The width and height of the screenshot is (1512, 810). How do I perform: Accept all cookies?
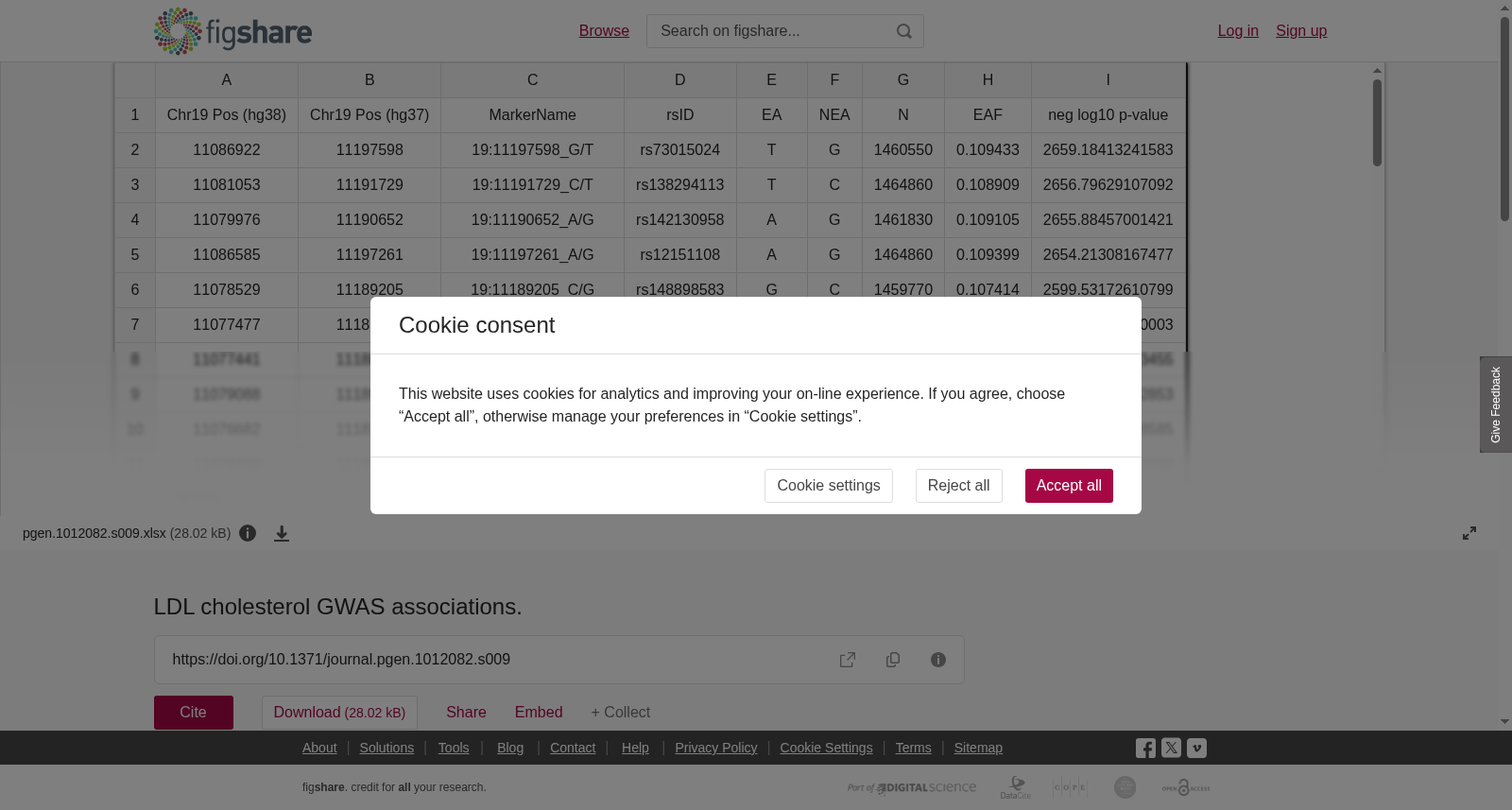[1069, 486]
